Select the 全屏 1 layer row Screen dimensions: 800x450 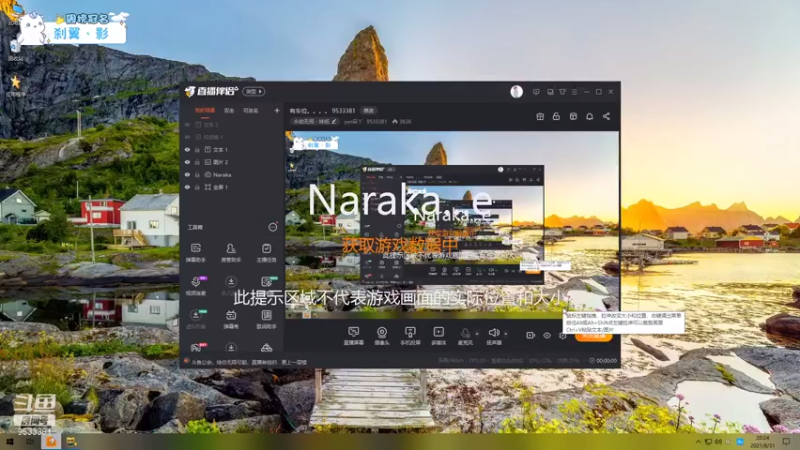point(232,187)
